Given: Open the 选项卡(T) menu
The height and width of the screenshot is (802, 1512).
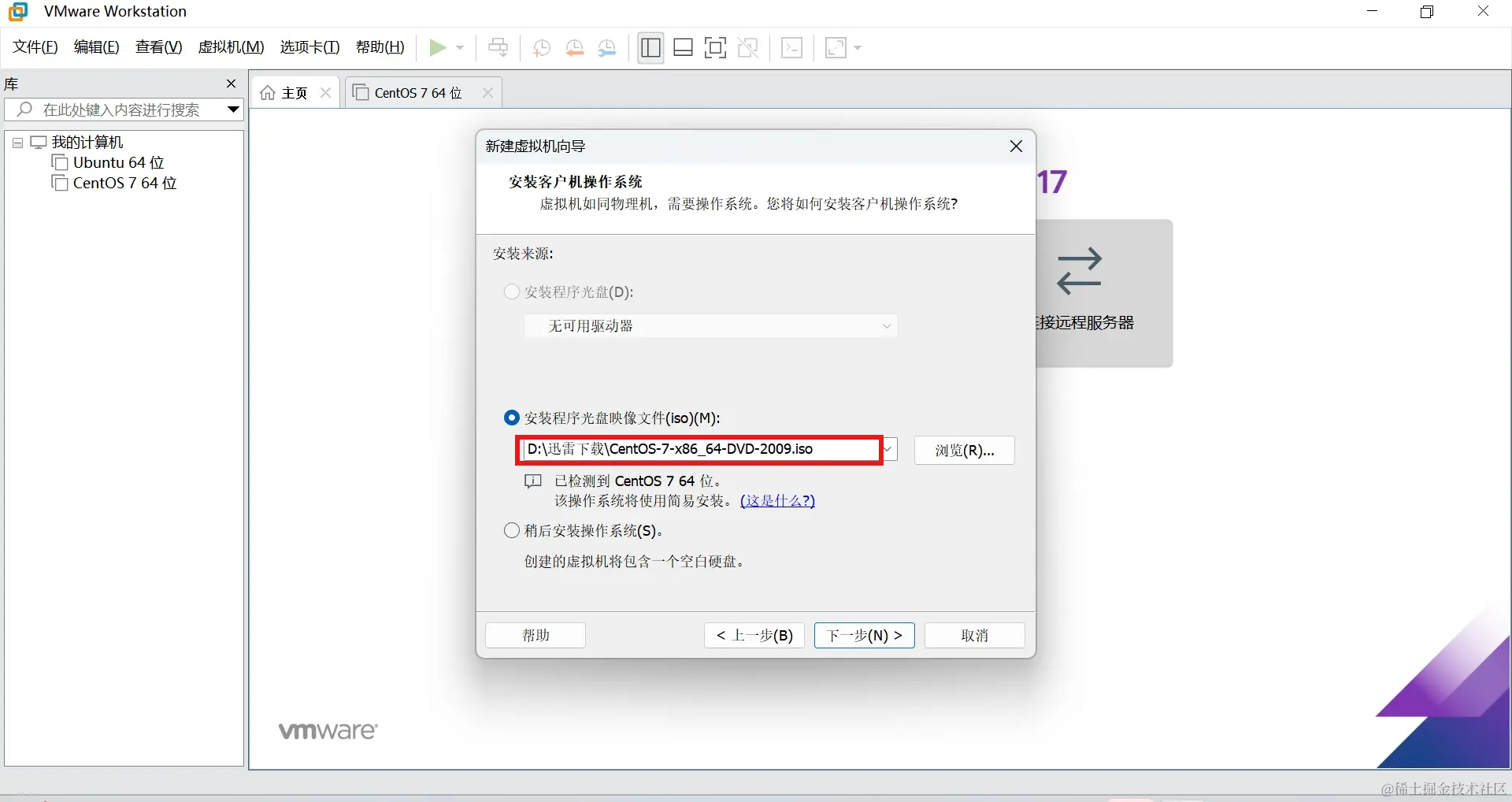Looking at the screenshot, I should pos(309,47).
